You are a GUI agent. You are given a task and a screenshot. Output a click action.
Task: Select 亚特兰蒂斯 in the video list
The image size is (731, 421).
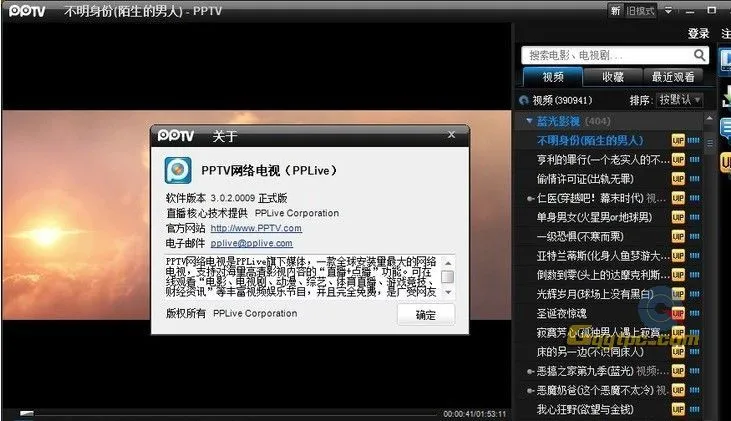pyautogui.click(x=603, y=255)
